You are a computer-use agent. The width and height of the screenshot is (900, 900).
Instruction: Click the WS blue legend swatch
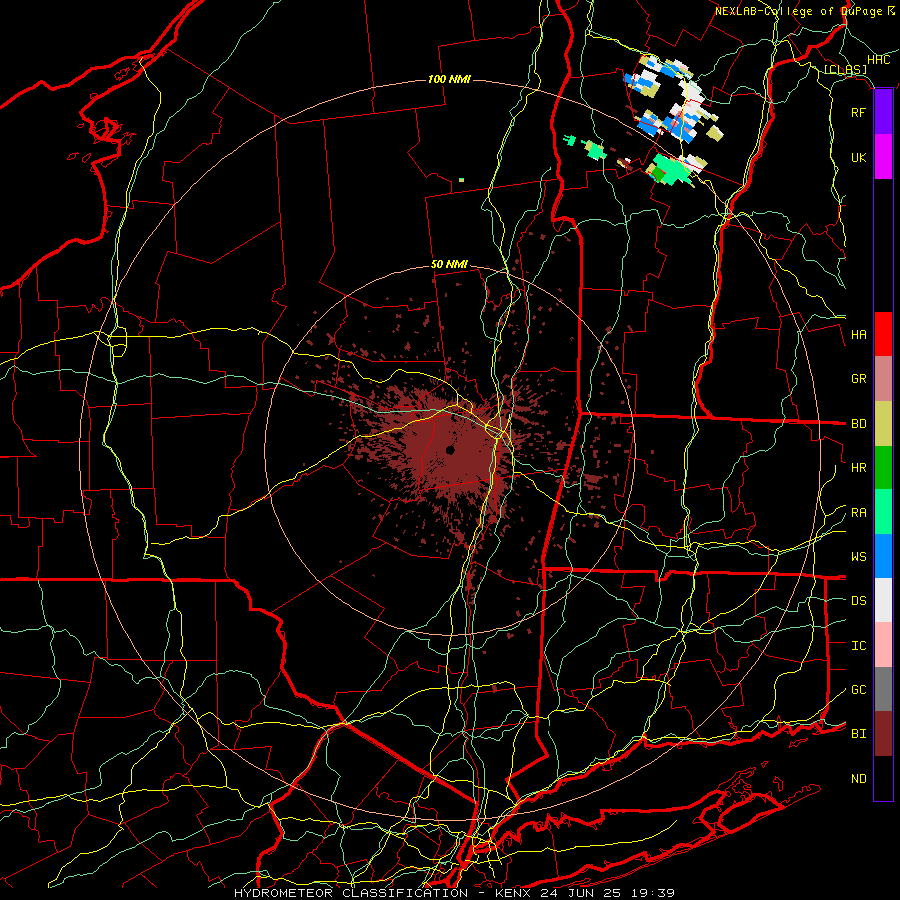point(883,556)
